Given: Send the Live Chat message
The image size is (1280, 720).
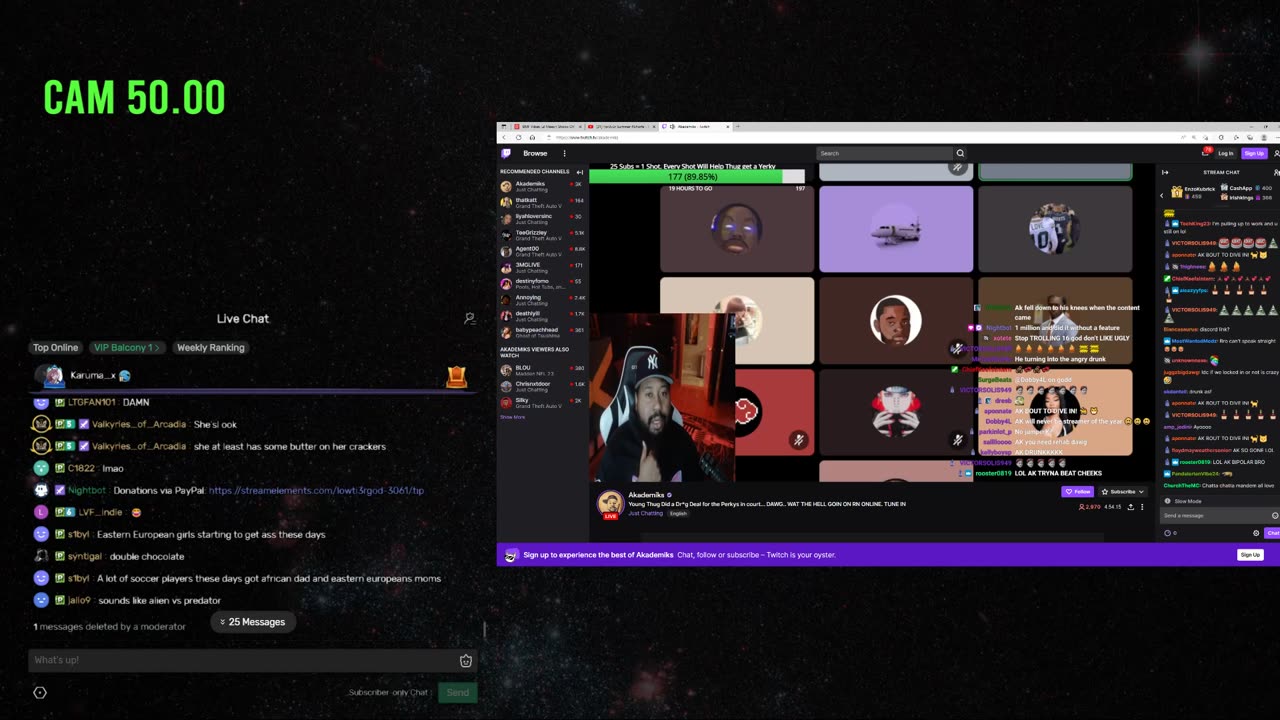Looking at the screenshot, I should coord(458,692).
